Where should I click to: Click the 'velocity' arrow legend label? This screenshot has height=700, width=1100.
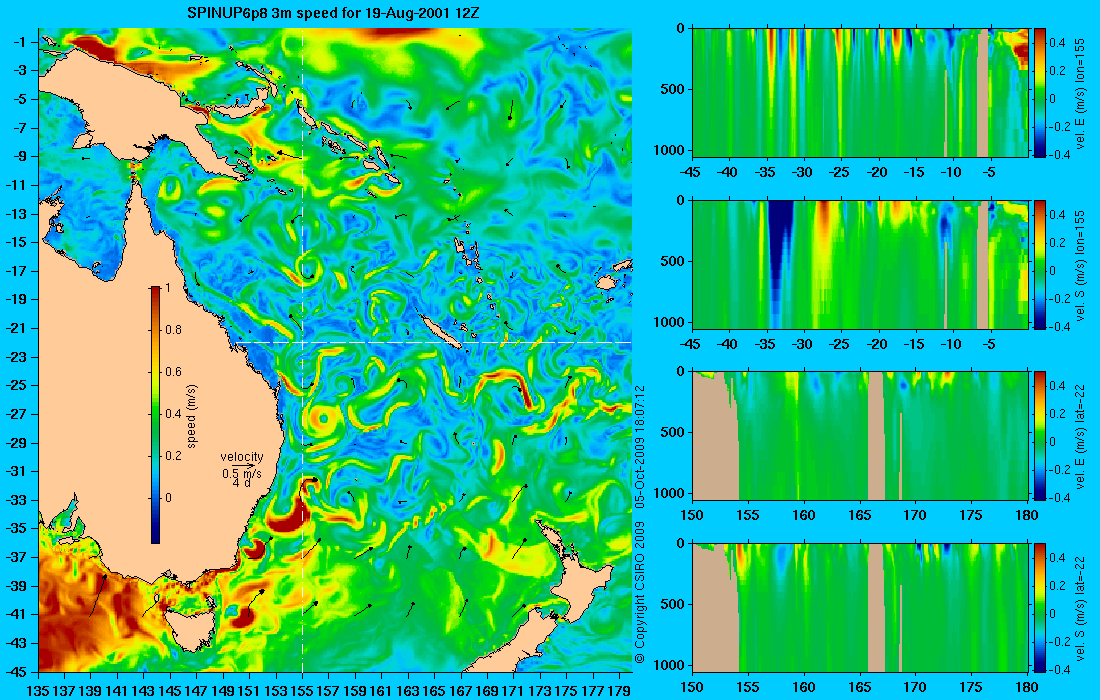(x=242, y=457)
